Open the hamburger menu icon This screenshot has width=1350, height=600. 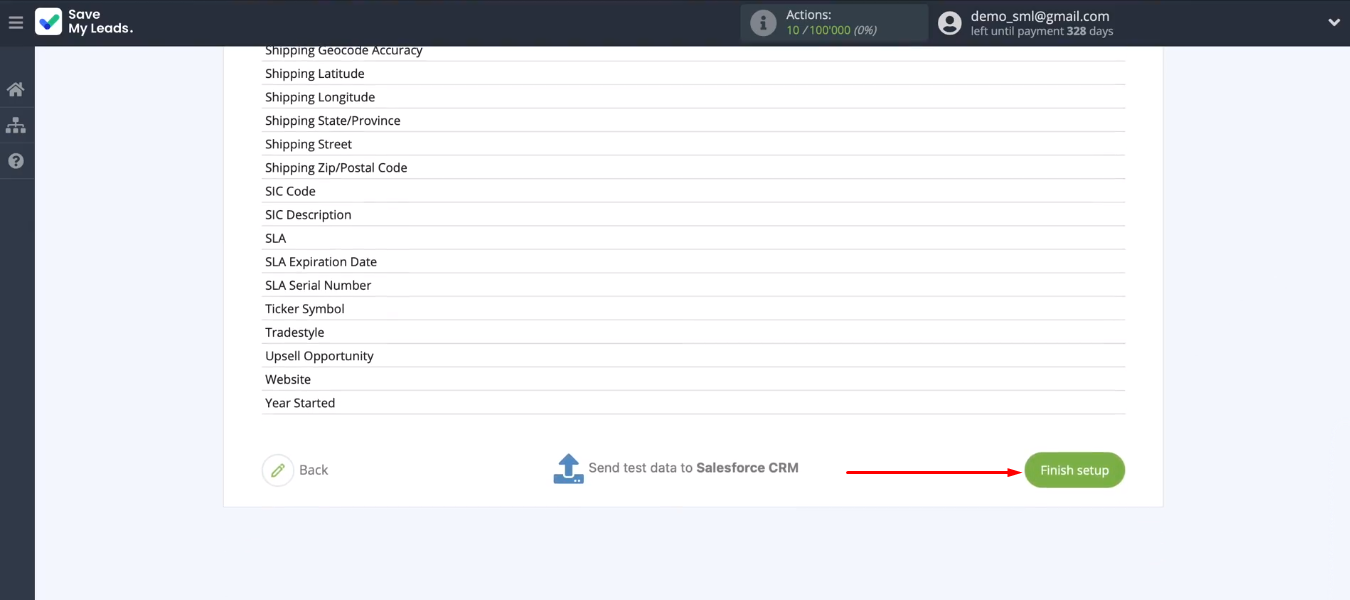pos(15,22)
